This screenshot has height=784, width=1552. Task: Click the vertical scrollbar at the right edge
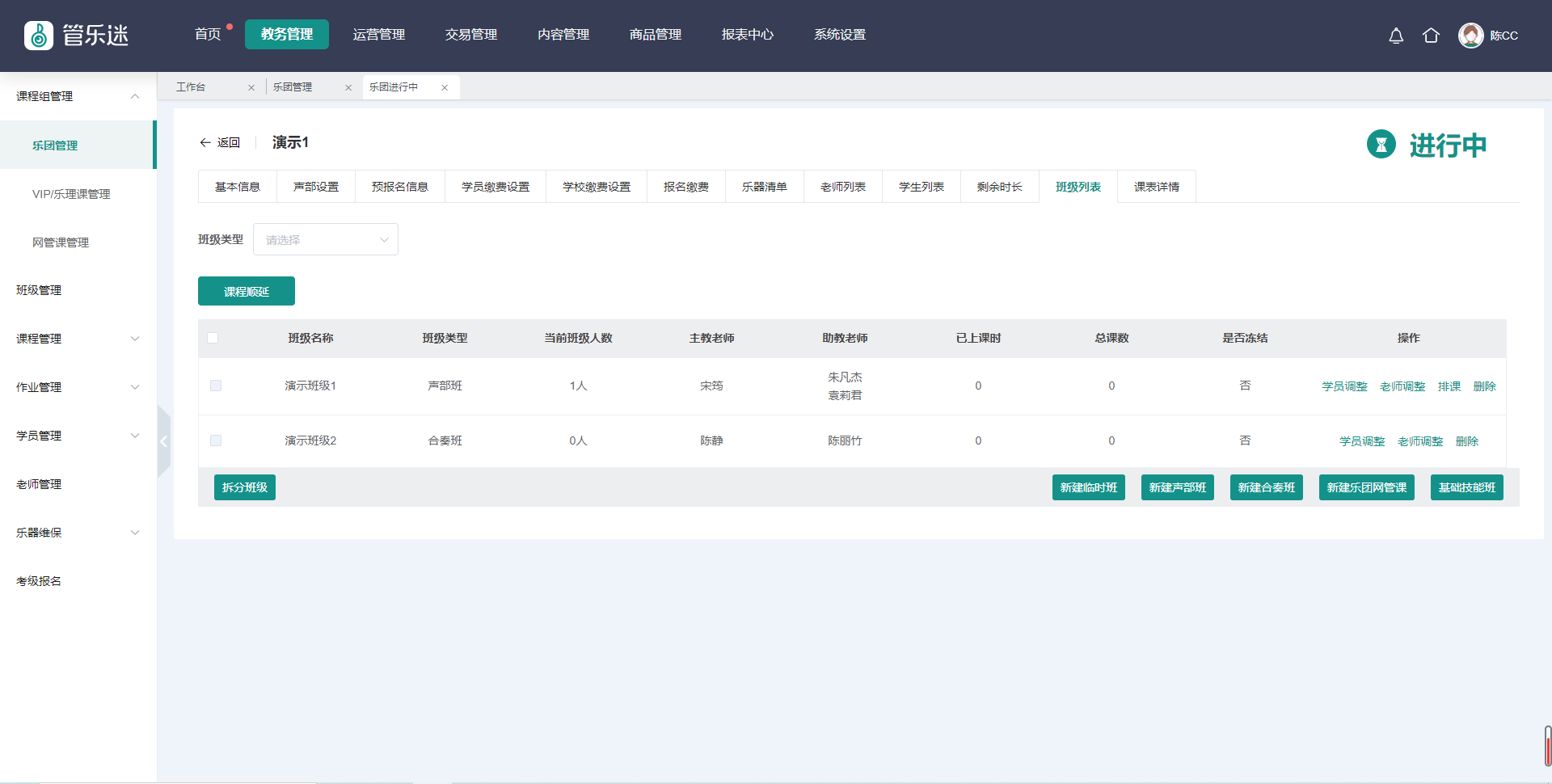pos(1547,745)
